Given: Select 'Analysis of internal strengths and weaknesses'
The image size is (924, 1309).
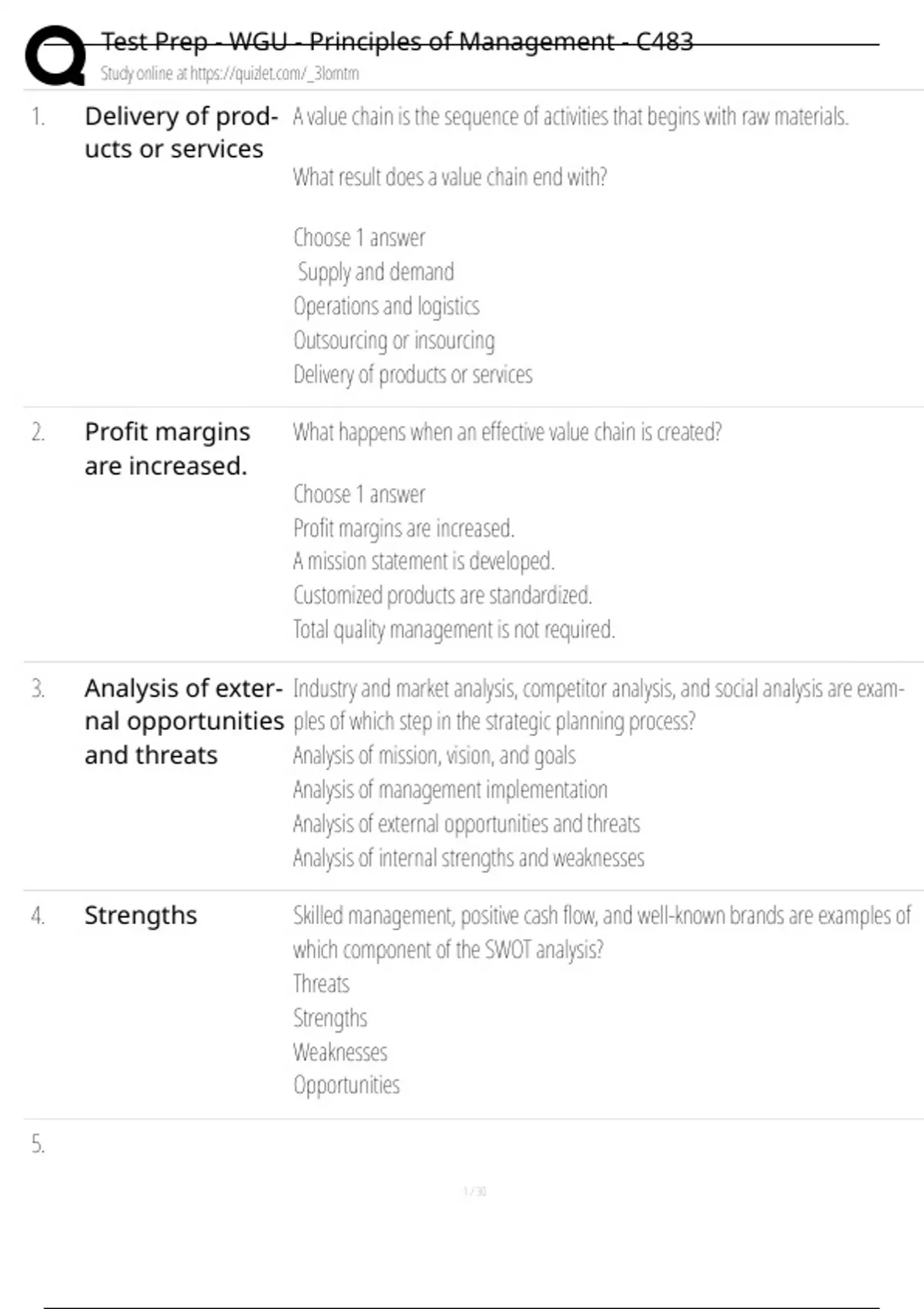Looking at the screenshot, I should [x=468, y=858].
